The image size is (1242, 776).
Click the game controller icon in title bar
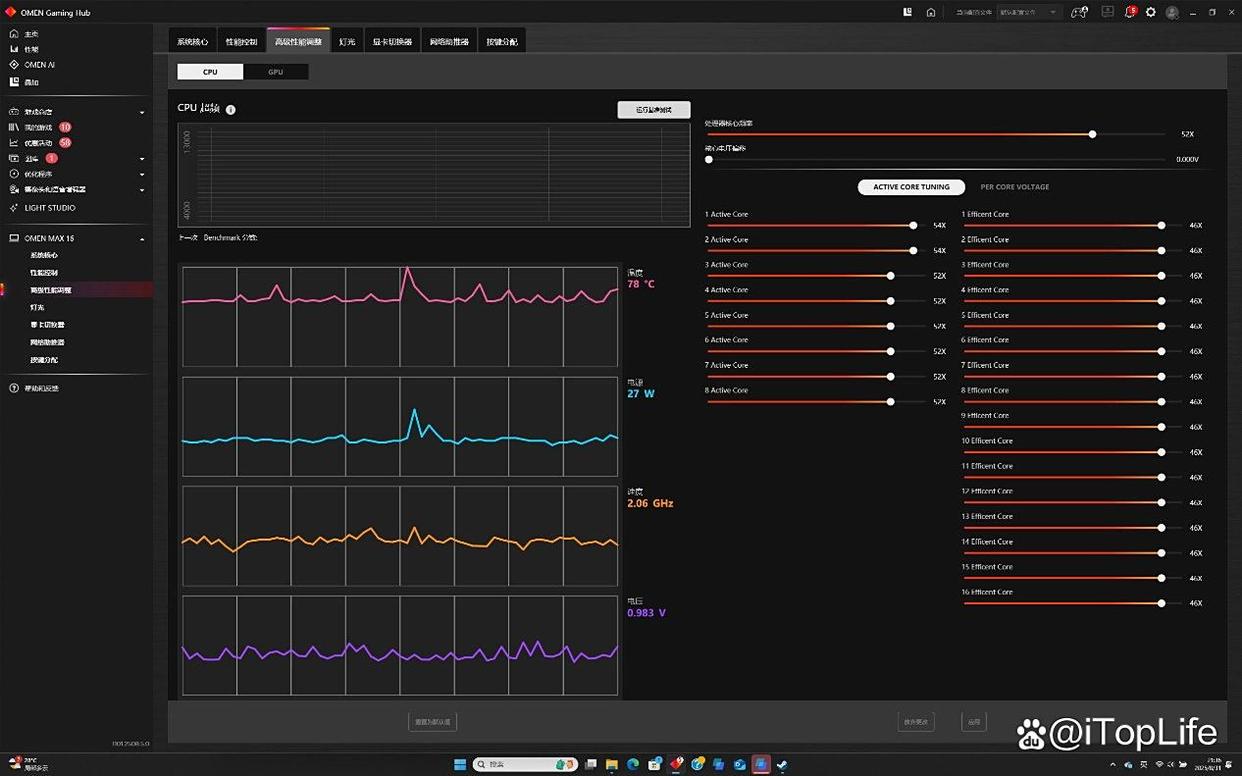[x=1078, y=12]
